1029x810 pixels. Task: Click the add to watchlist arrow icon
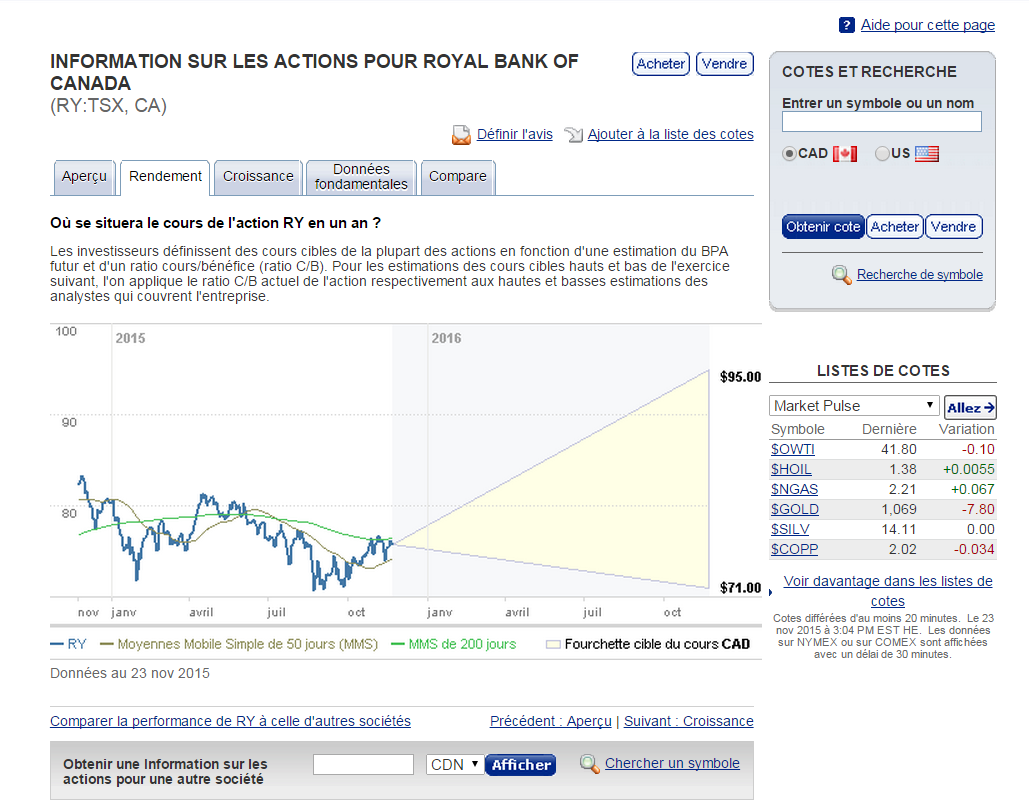(x=574, y=135)
